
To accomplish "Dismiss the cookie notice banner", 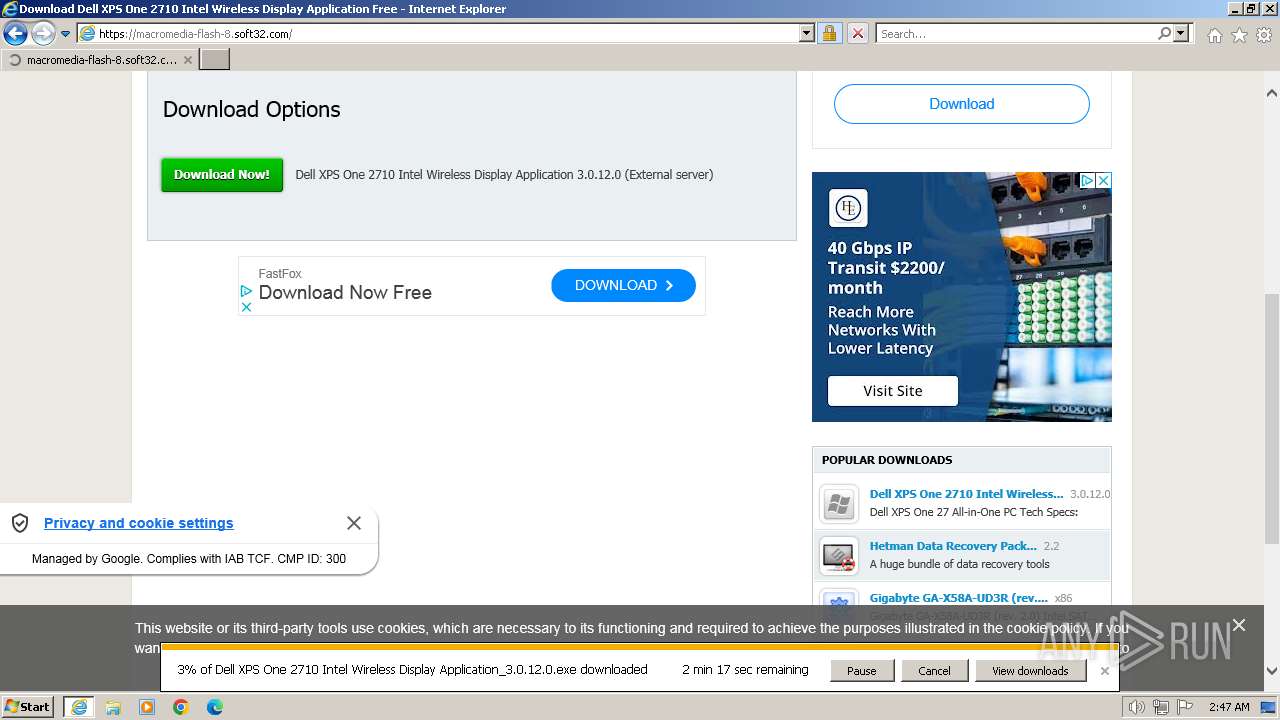I will tap(1239, 625).
